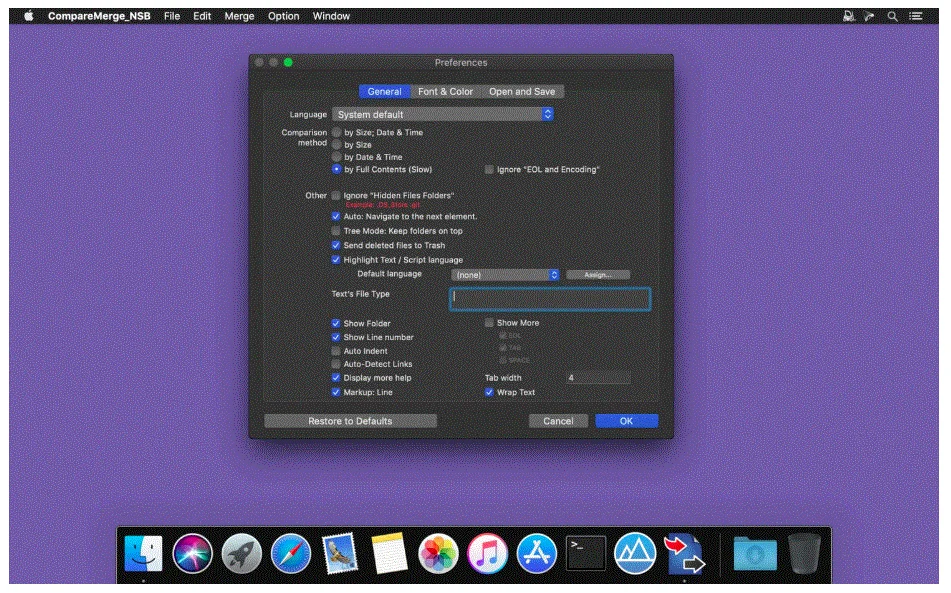Click the green zoom window button
The image size is (951, 593).
pyautogui.click(x=288, y=62)
